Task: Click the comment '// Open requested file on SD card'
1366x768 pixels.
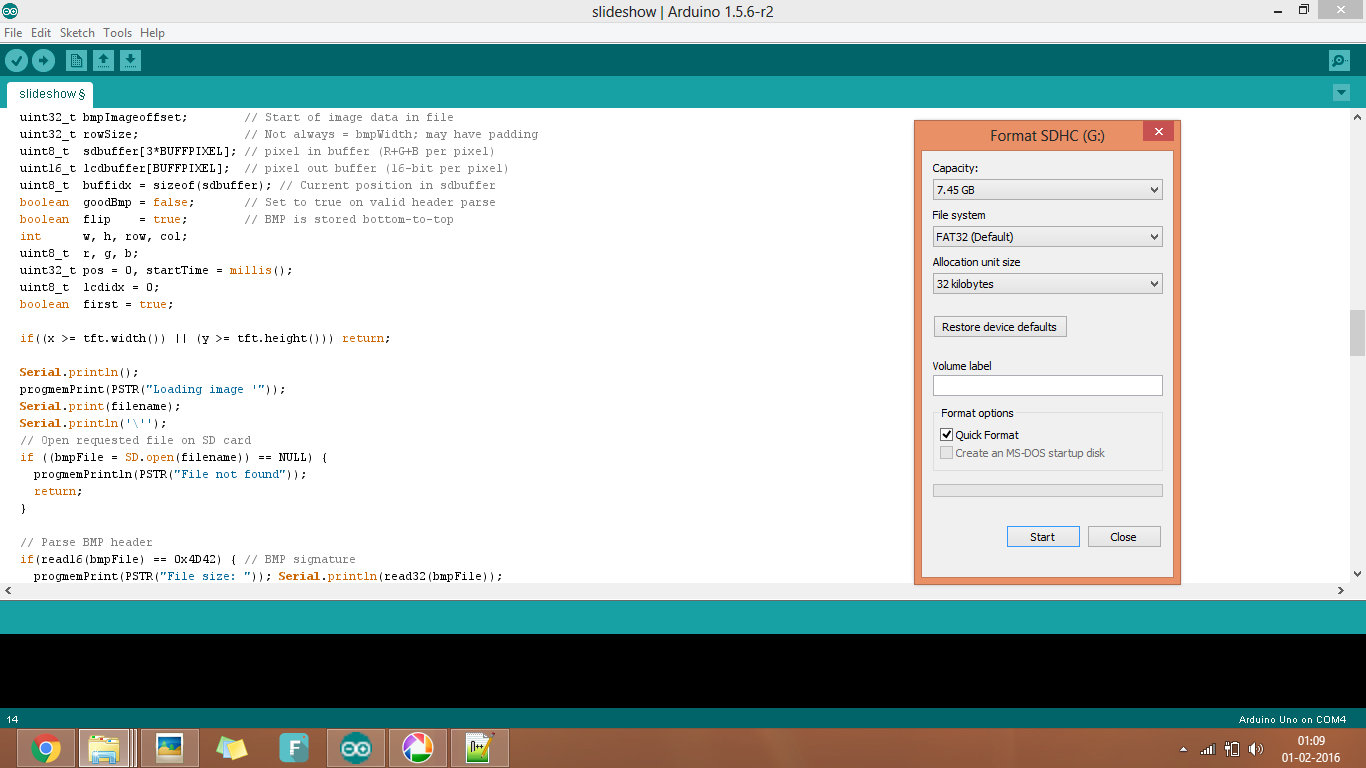Action: 135,440
